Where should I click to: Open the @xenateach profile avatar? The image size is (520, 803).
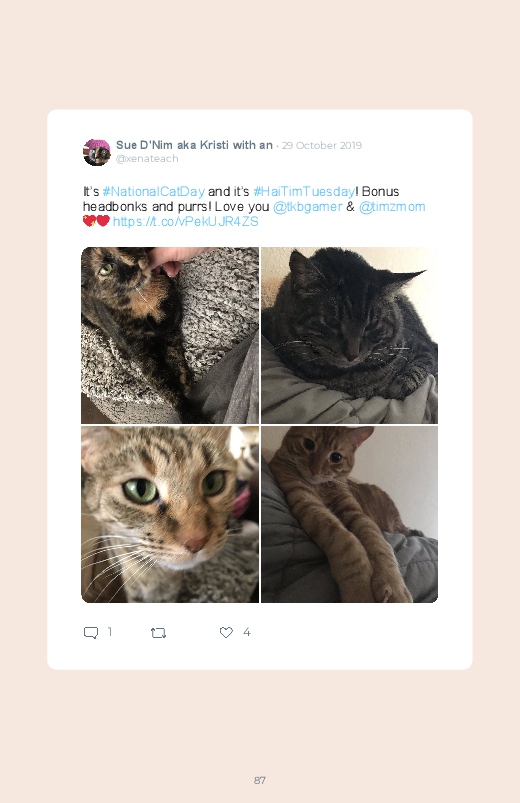[97, 152]
